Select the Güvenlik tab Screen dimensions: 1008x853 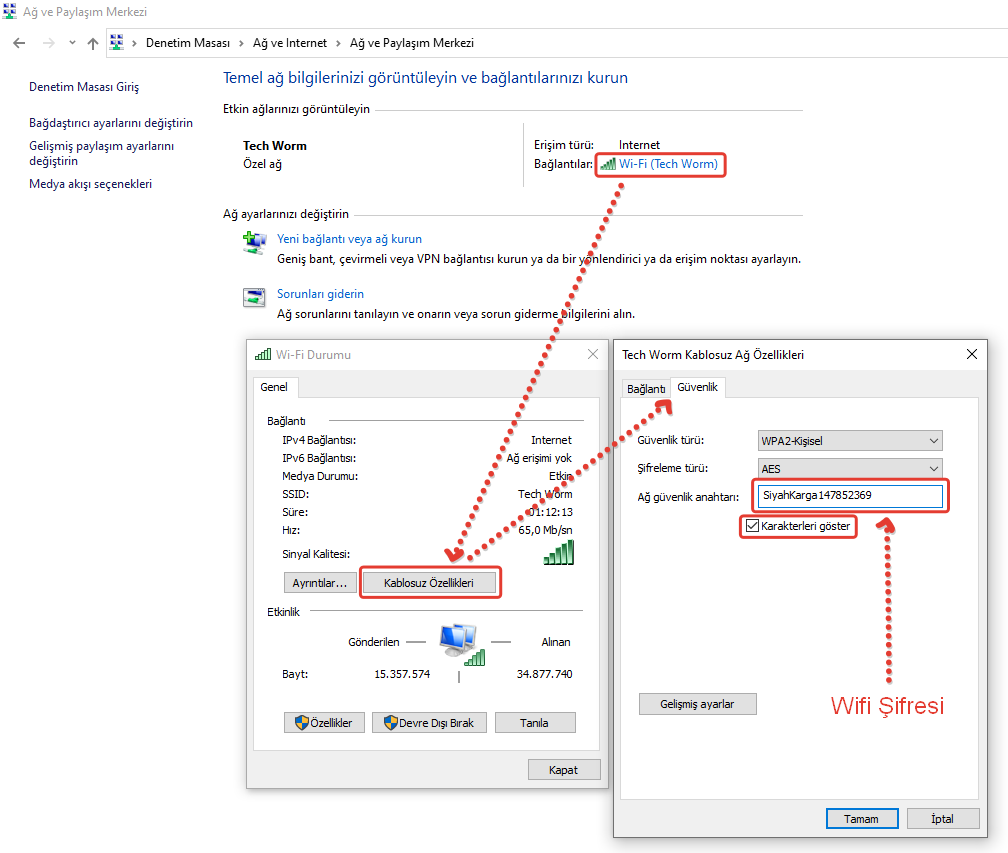[697, 387]
